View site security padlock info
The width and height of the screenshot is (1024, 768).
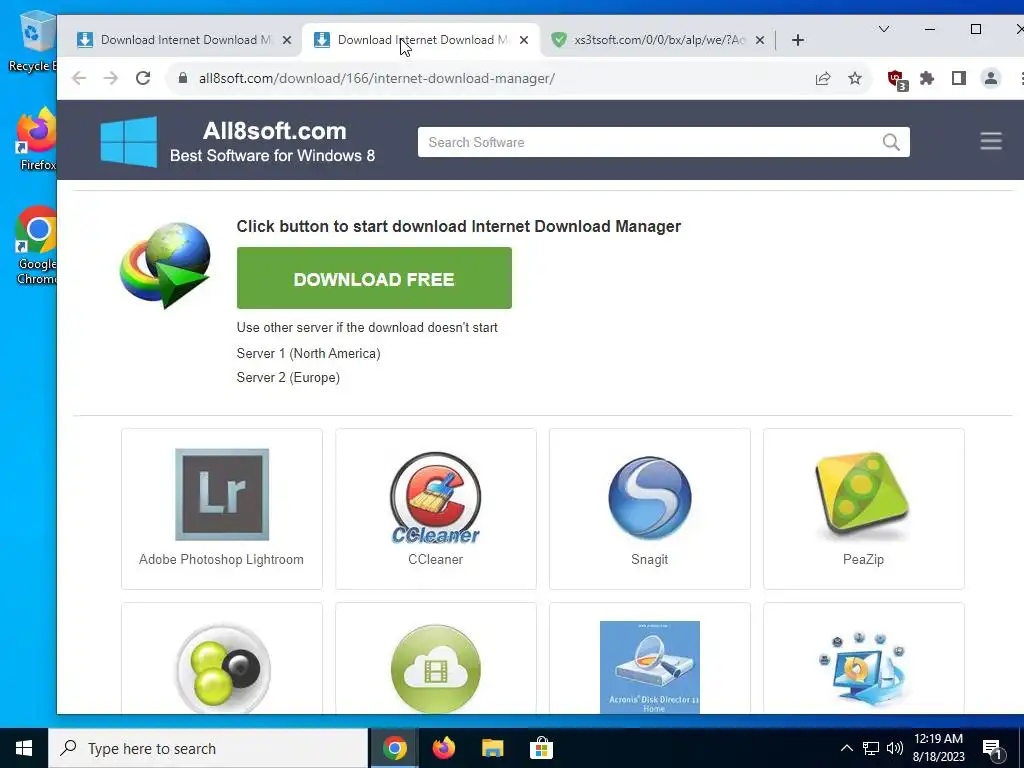[x=184, y=78]
